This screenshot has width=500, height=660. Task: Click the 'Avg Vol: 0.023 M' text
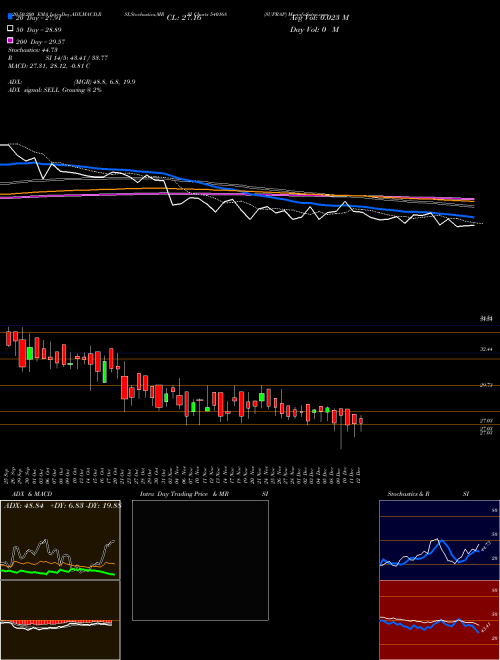319,18
